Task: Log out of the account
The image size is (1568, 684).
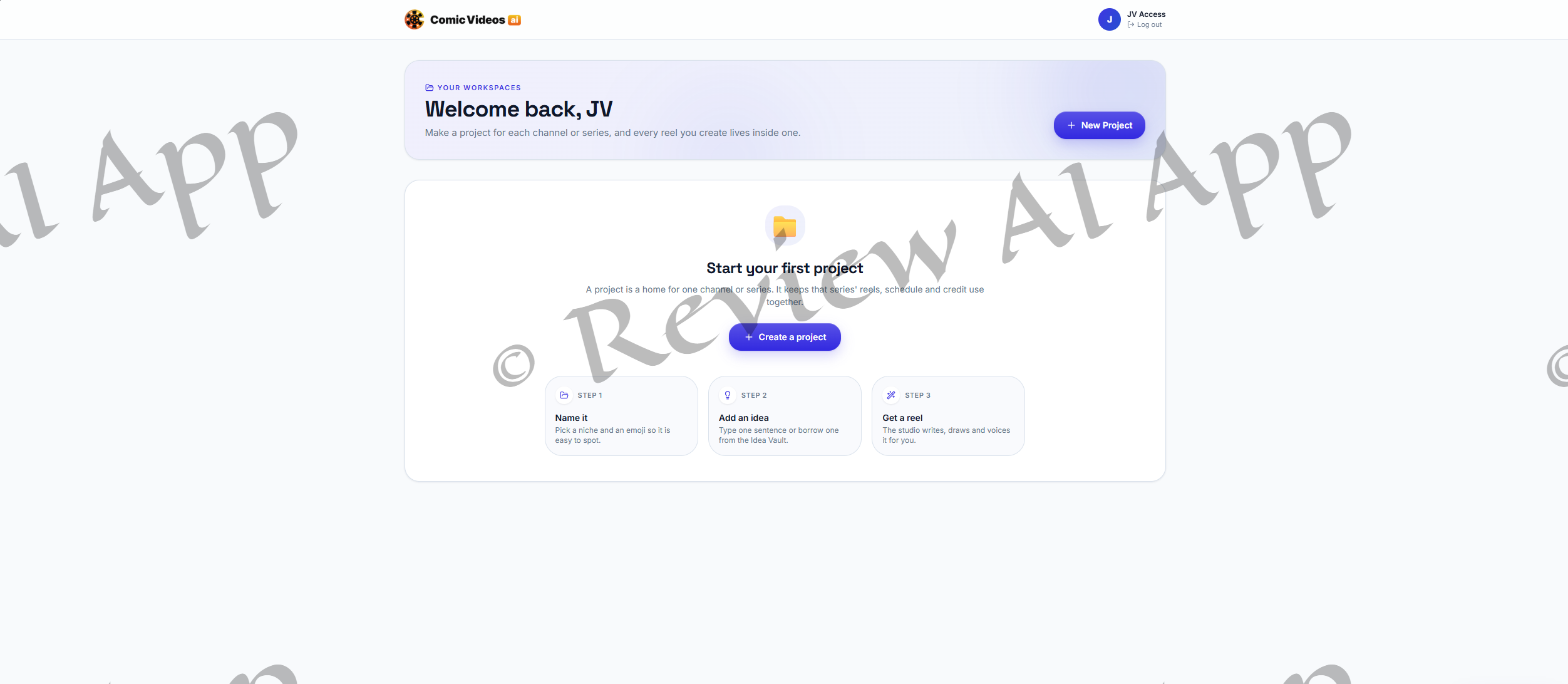Action: pyautogui.click(x=1144, y=25)
